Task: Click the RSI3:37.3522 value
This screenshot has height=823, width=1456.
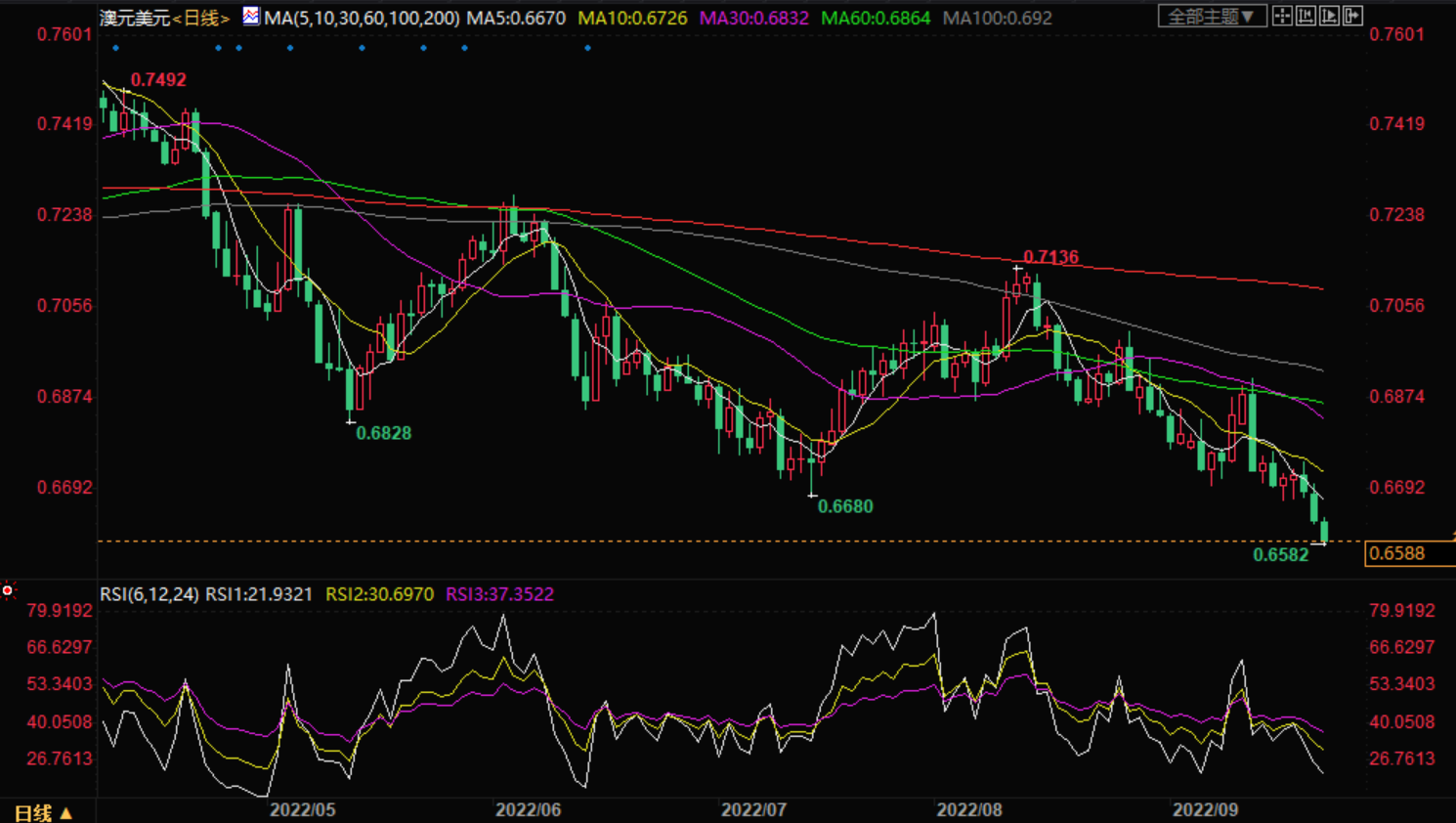Action: (x=499, y=594)
